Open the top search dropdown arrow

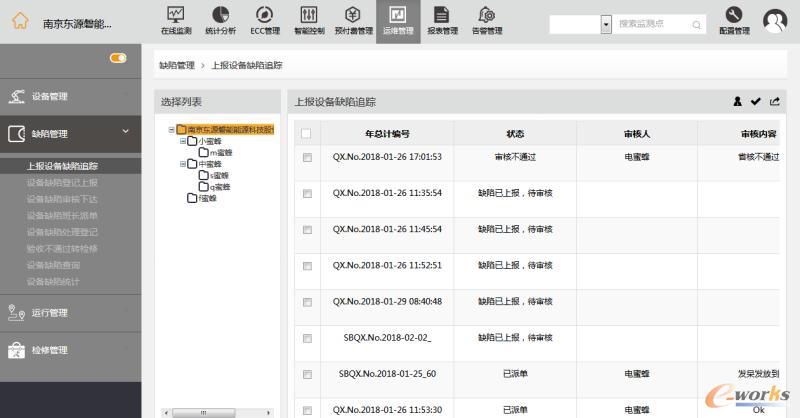pos(606,24)
